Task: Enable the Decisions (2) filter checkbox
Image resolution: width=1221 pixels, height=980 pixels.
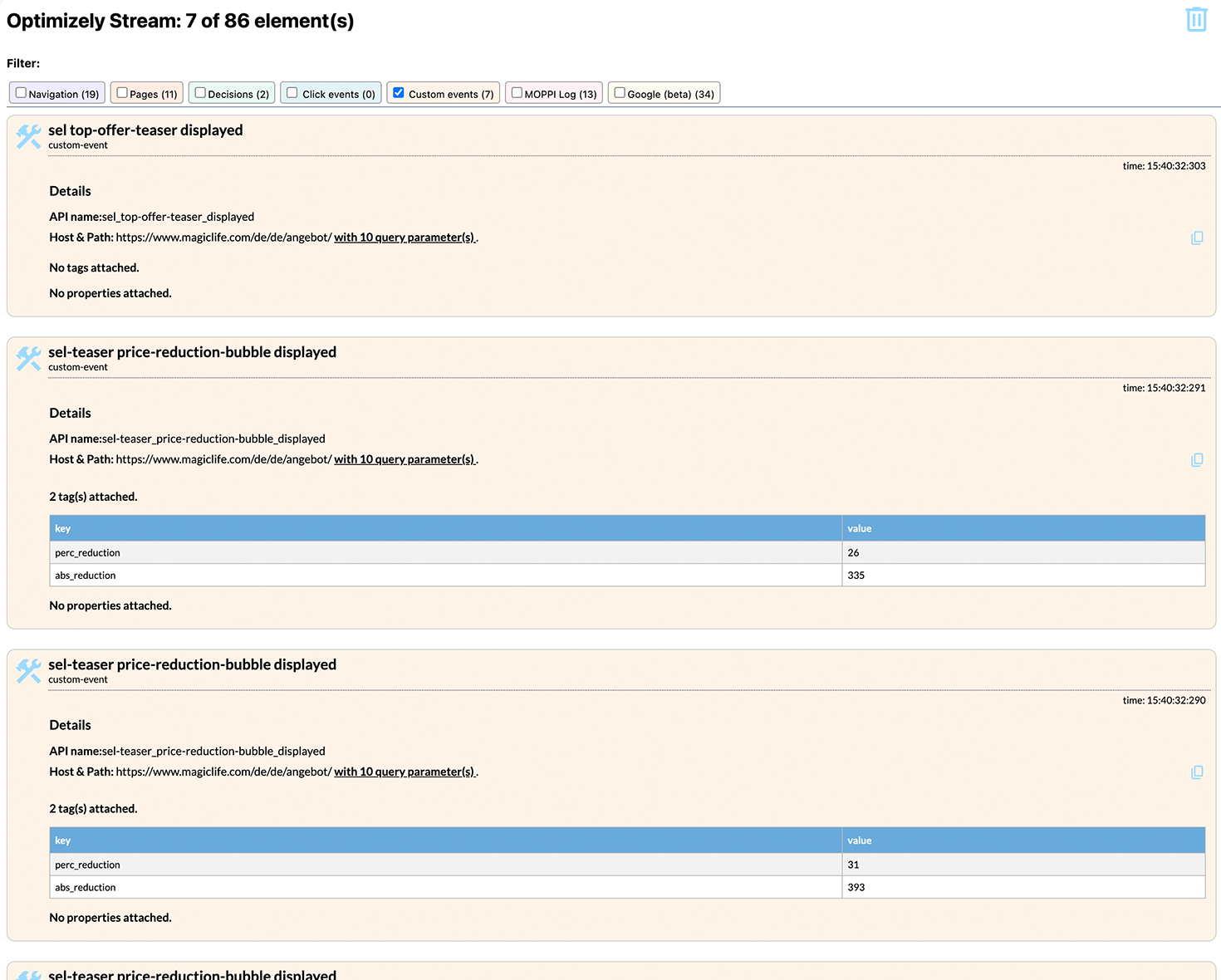Action: pyautogui.click(x=200, y=93)
